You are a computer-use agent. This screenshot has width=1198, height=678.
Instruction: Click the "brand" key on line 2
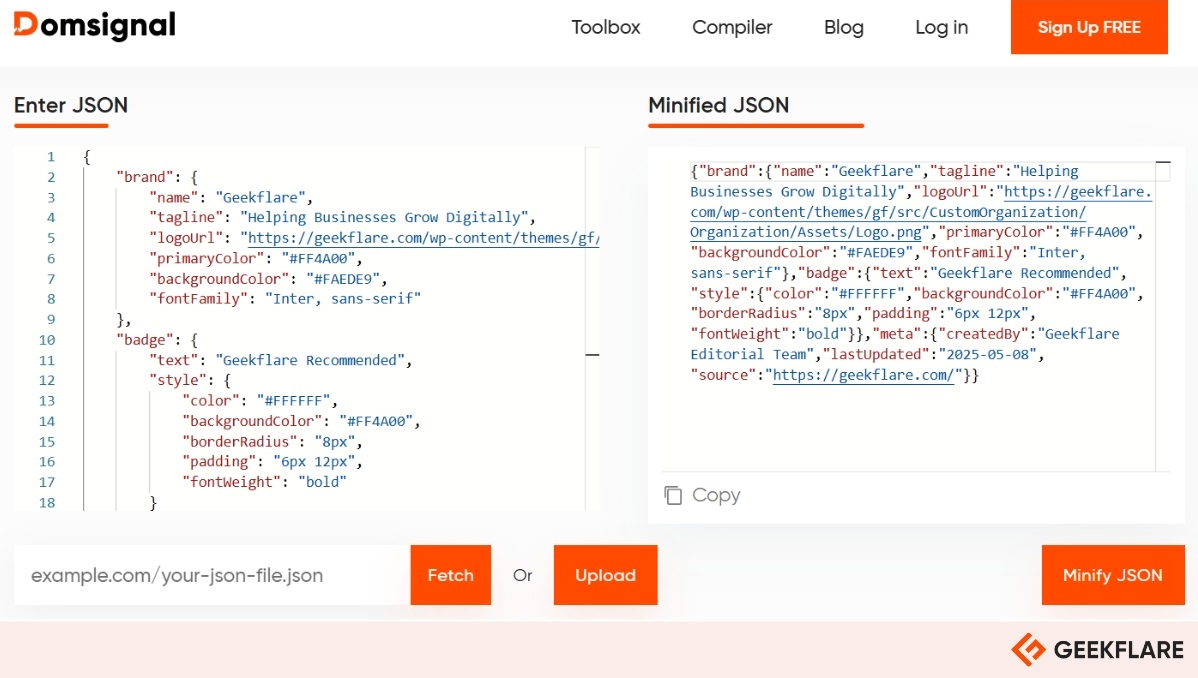pos(144,177)
